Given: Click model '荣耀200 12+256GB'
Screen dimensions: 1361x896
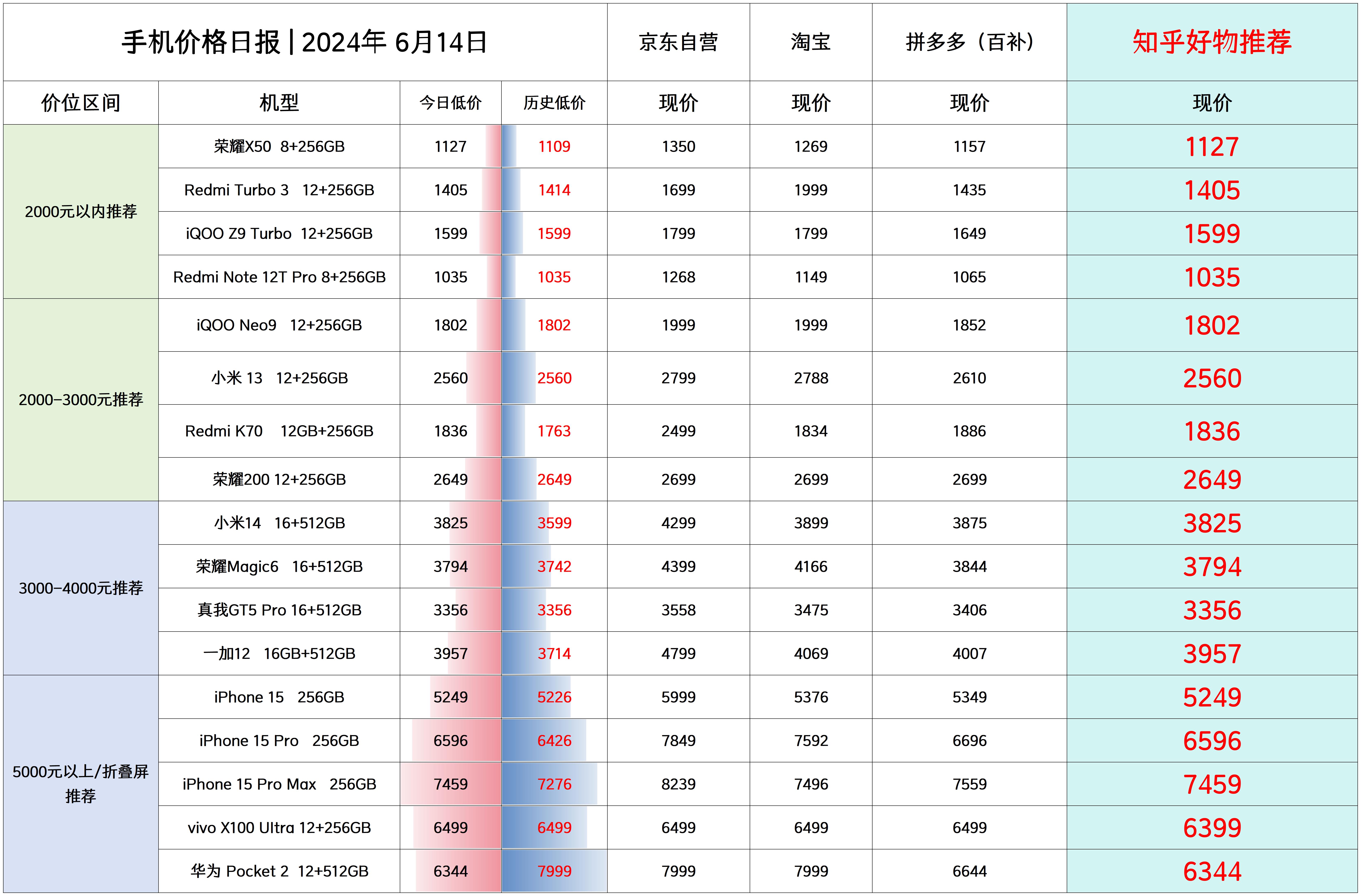Looking at the screenshot, I should [279, 479].
